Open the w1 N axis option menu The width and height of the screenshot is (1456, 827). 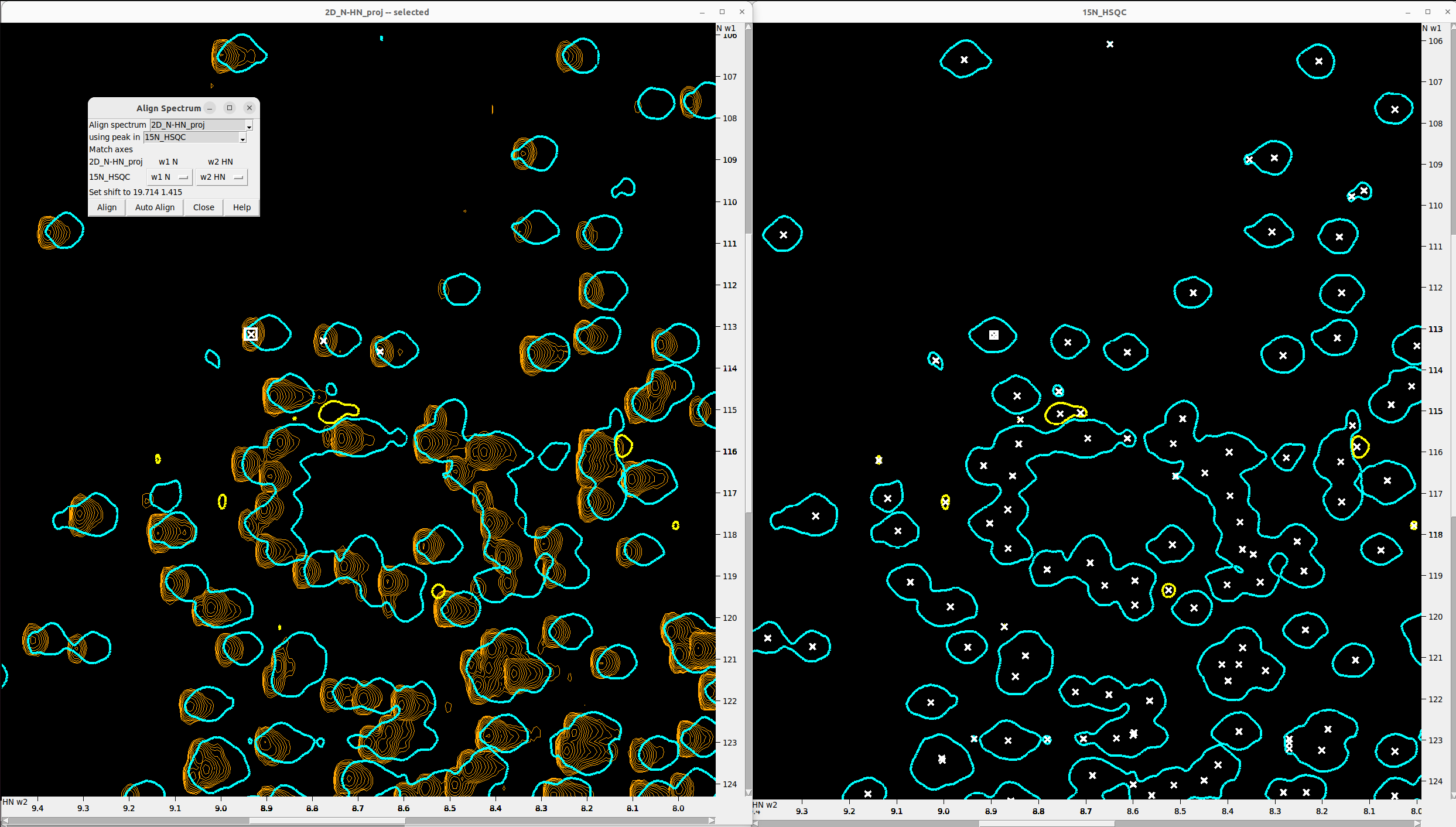point(169,177)
